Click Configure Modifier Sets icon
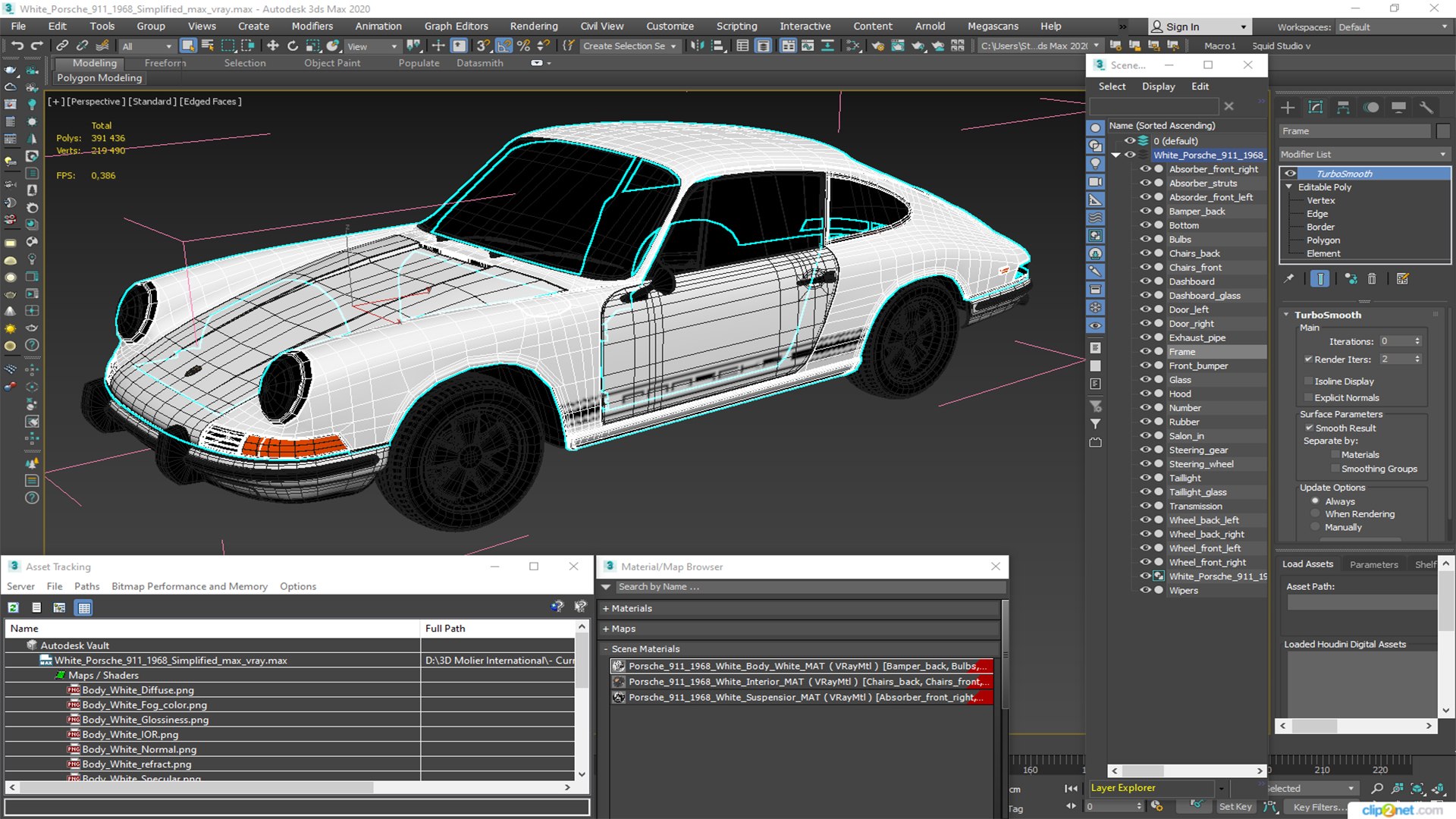This screenshot has width=1456, height=819. [1403, 279]
